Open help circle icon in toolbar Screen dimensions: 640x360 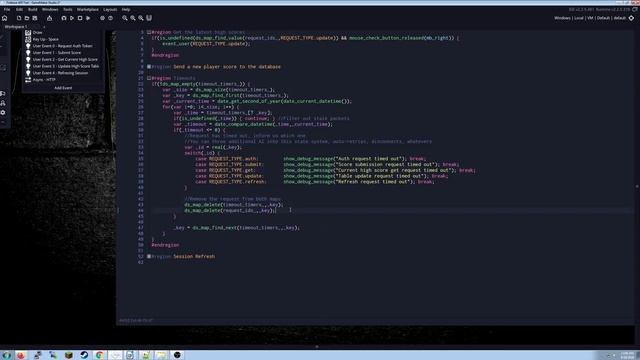(111, 18)
